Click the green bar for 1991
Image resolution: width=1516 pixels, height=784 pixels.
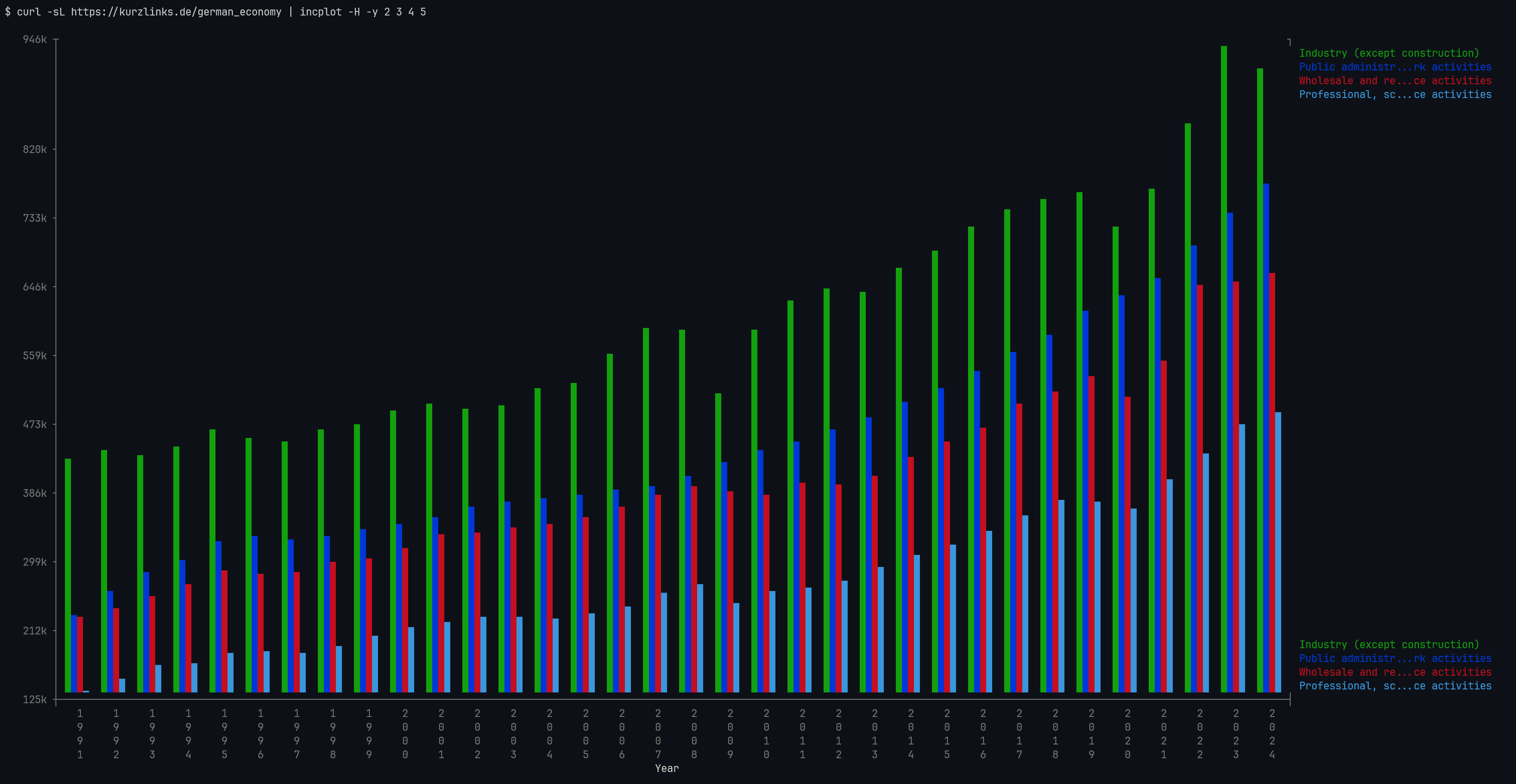tap(68, 576)
